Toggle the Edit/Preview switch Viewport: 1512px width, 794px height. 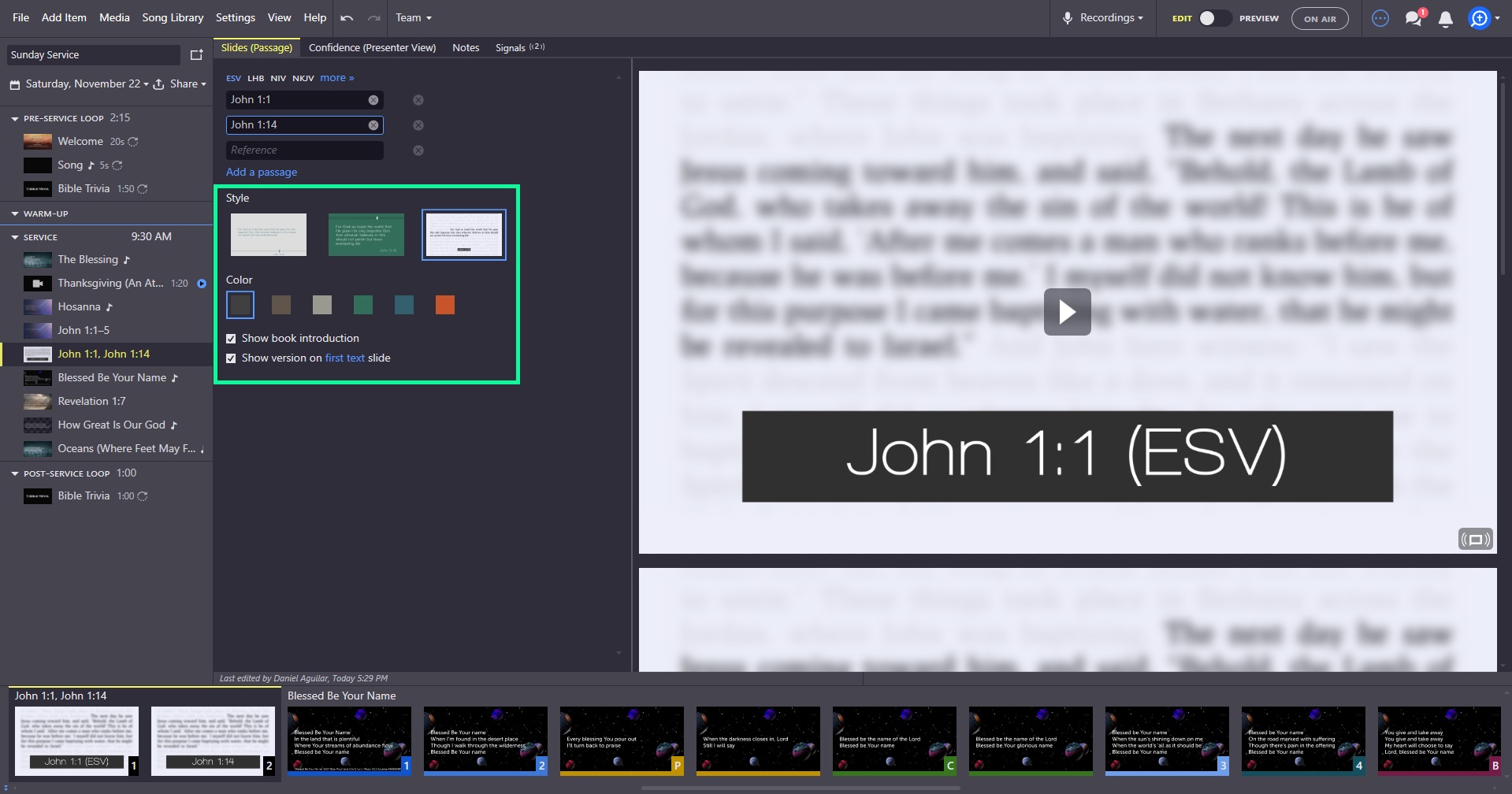(x=1214, y=19)
